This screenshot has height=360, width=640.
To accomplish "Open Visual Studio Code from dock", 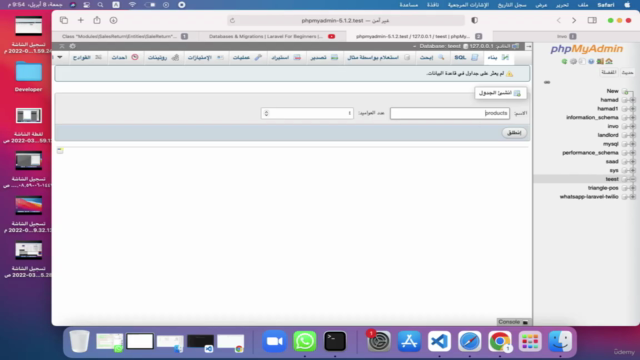I will [x=439, y=341].
